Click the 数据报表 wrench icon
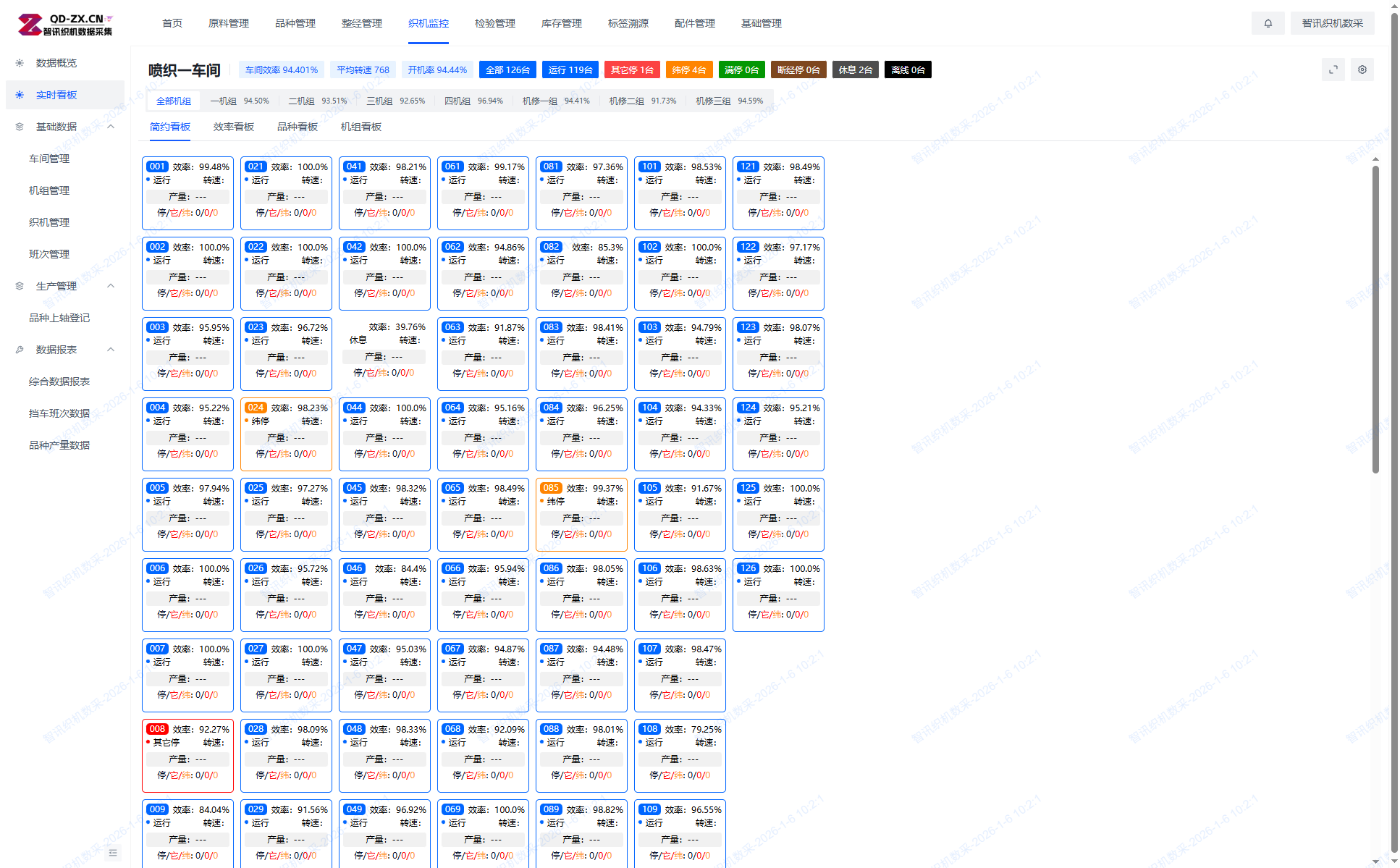 click(x=20, y=350)
